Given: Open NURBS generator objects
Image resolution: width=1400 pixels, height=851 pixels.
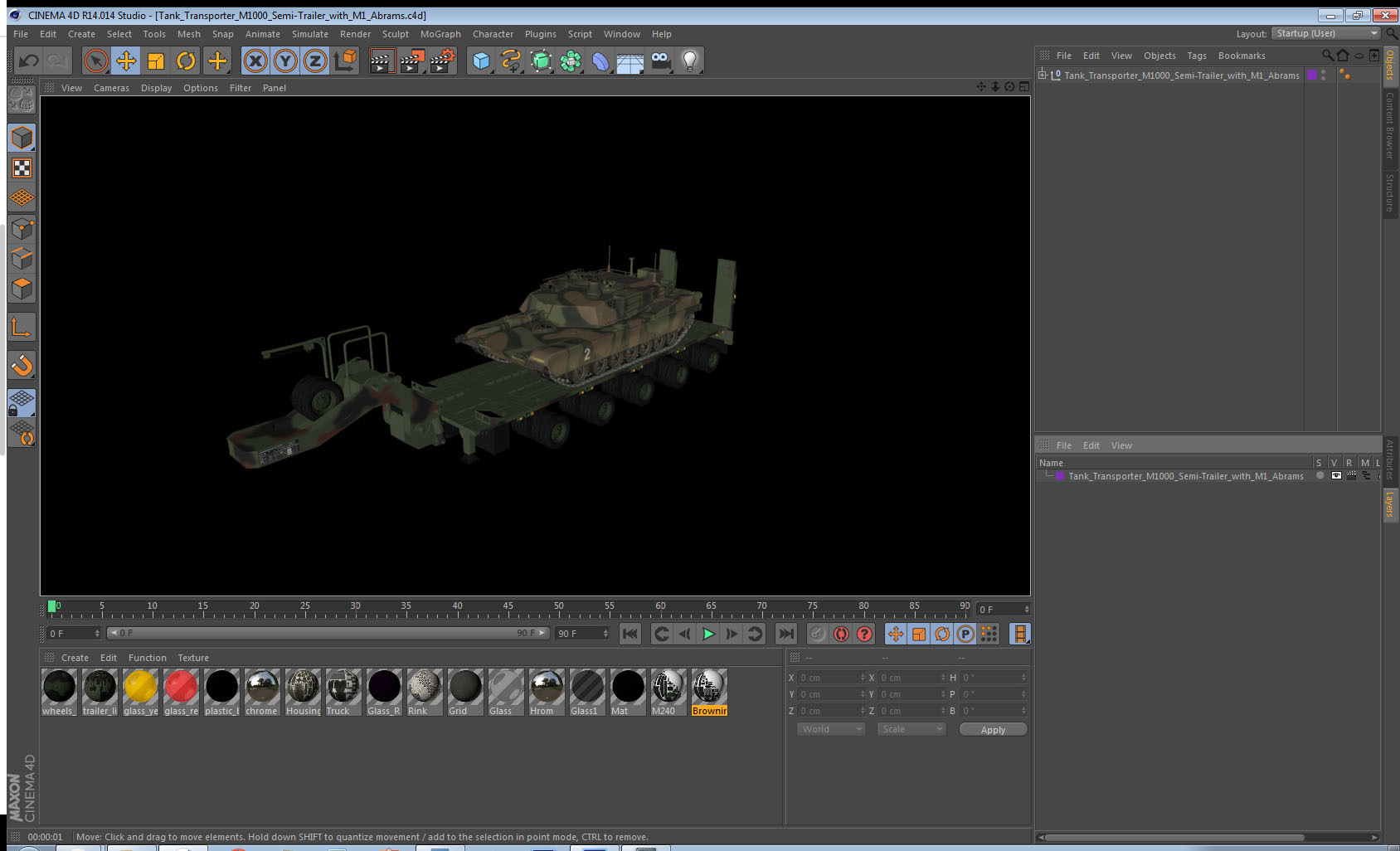Looking at the screenshot, I should [x=541, y=61].
